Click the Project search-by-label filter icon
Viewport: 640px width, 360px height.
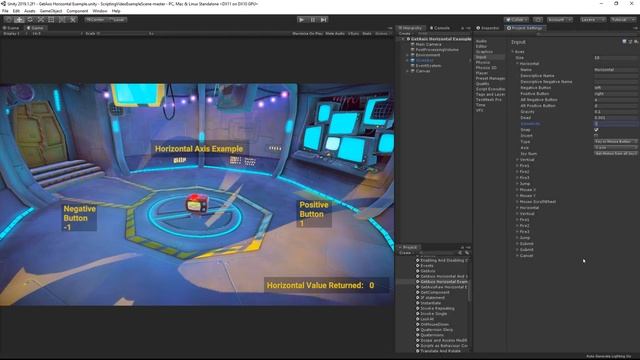click(467, 253)
